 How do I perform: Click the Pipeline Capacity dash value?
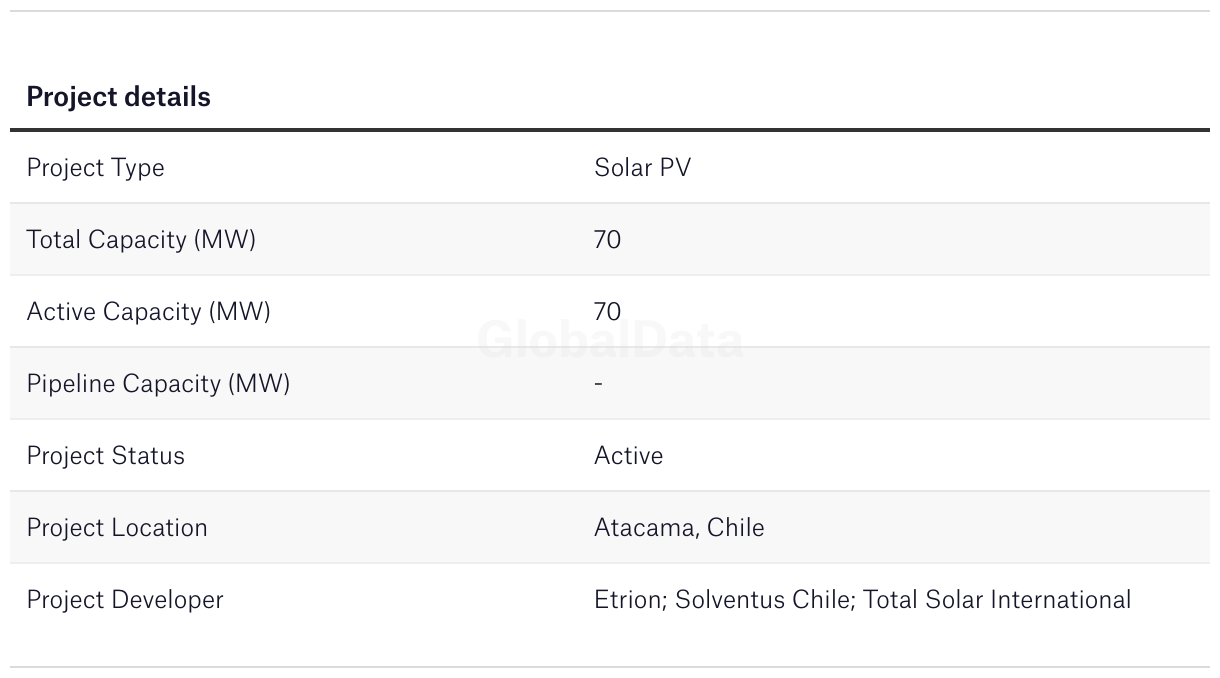click(x=598, y=384)
